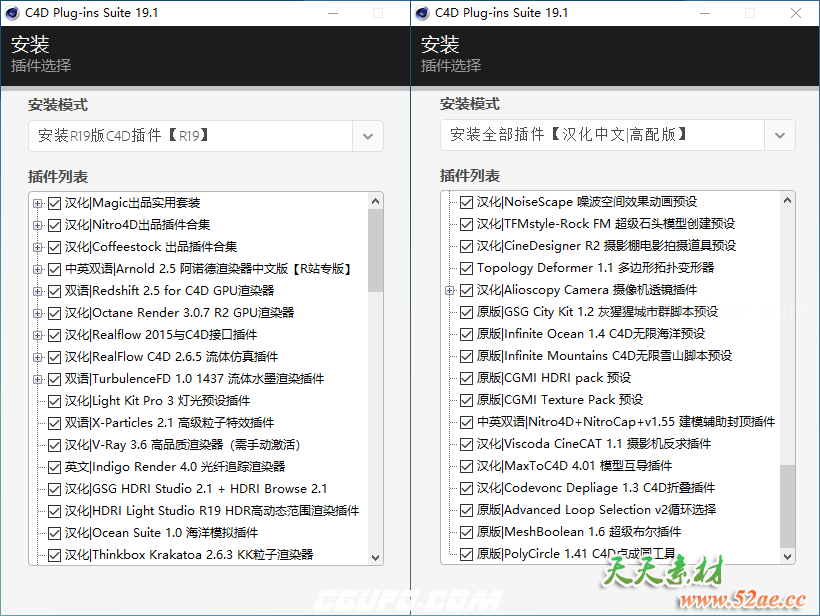Screen dimensions: 820x616
Task: Toggle the Nitro4D+NitroCap+v1.55 checkbox
Action: point(466,422)
